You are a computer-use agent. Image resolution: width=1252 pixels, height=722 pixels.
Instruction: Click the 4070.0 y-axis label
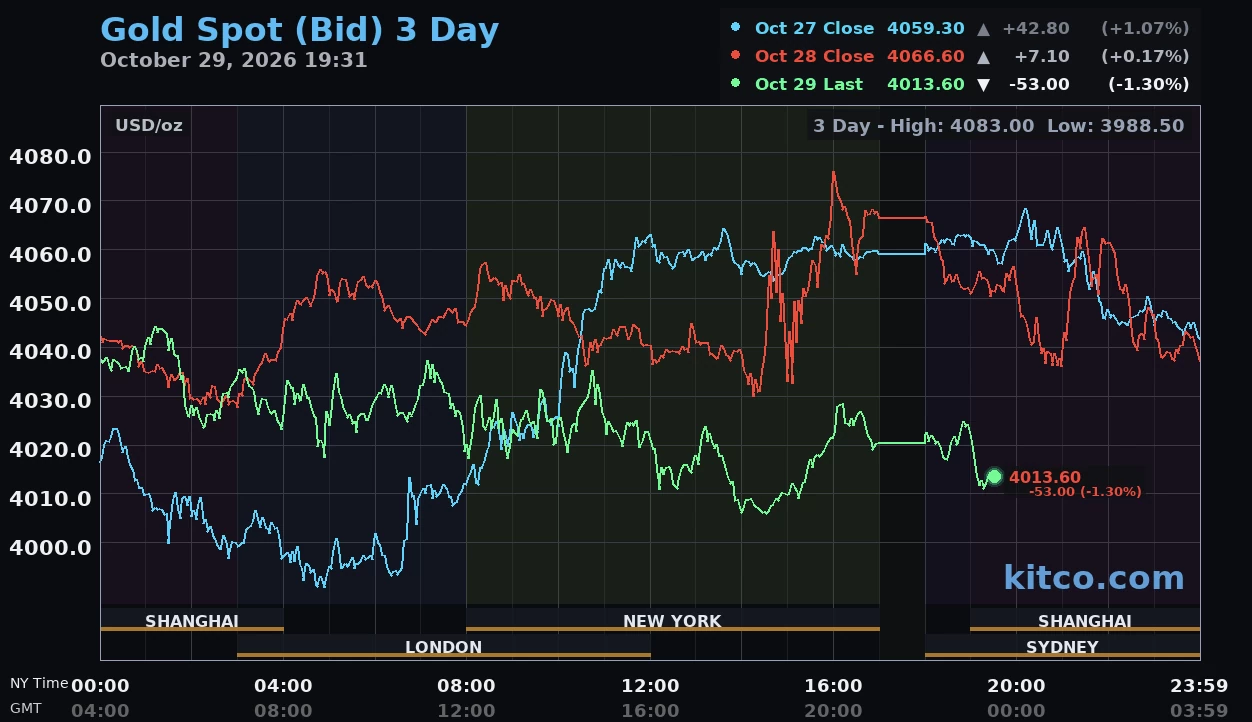tap(50, 205)
